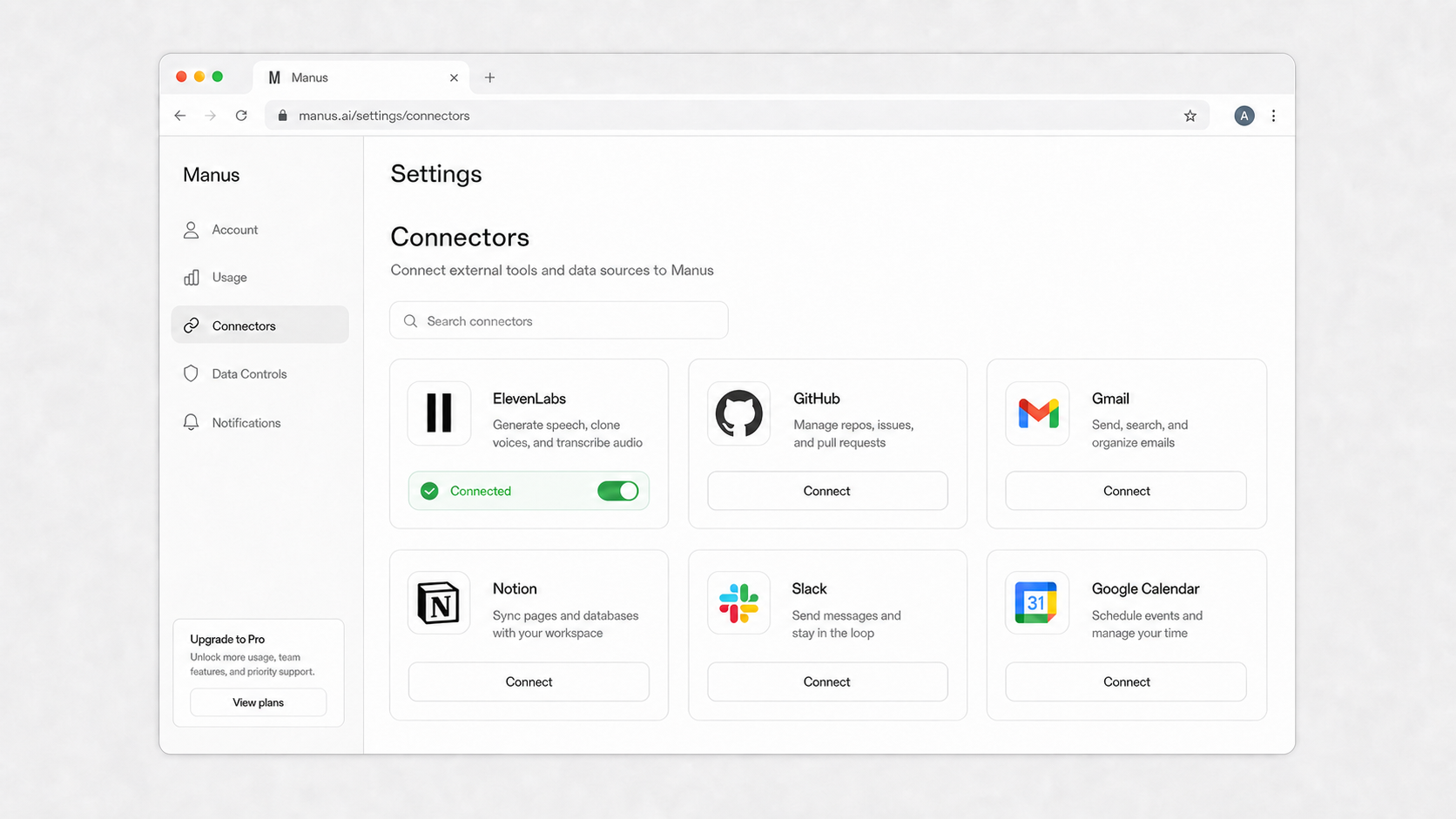Reload the page with refresh icon
The width and height of the screenshot is (1456, 819).
241,116
